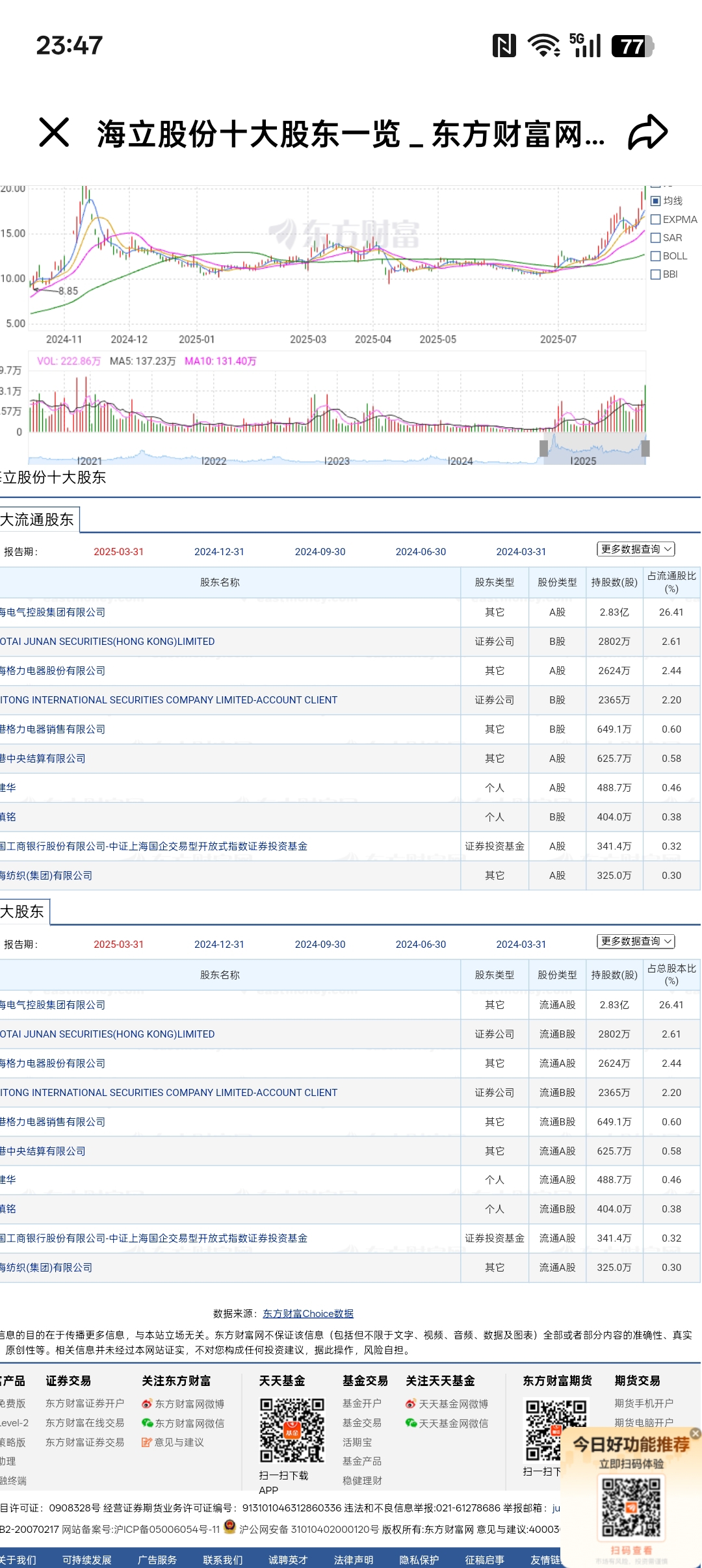This screenshot has width=702, height=1568.
Task: Open 更多数据查询 dropdown in 大股东 section
Action: [636, 941]
